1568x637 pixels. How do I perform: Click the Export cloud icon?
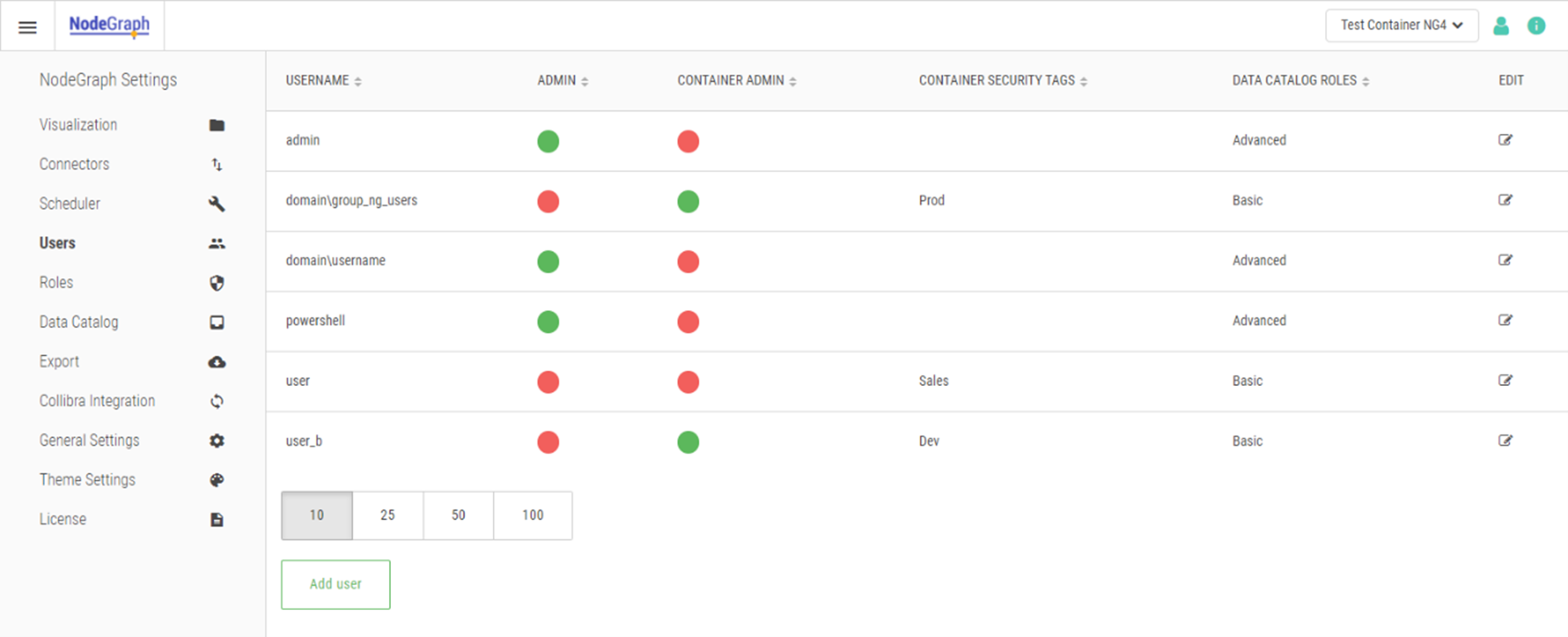point(217,362)
